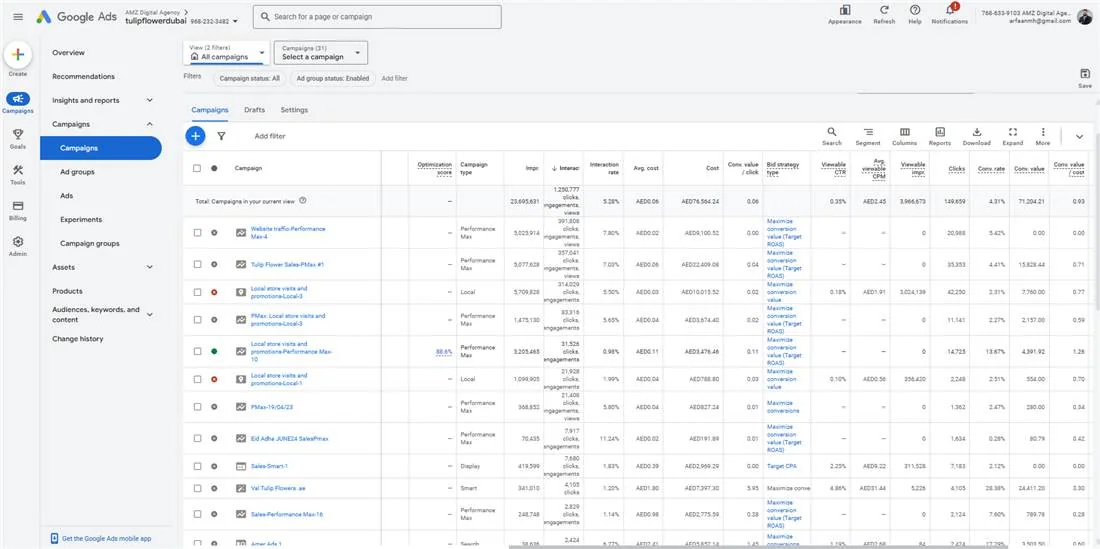Image resolution: width=1100 pixels, height=549 pixels.
Task: Open status dropdown for Performance Max-10 row
Action: coord(214,351)
